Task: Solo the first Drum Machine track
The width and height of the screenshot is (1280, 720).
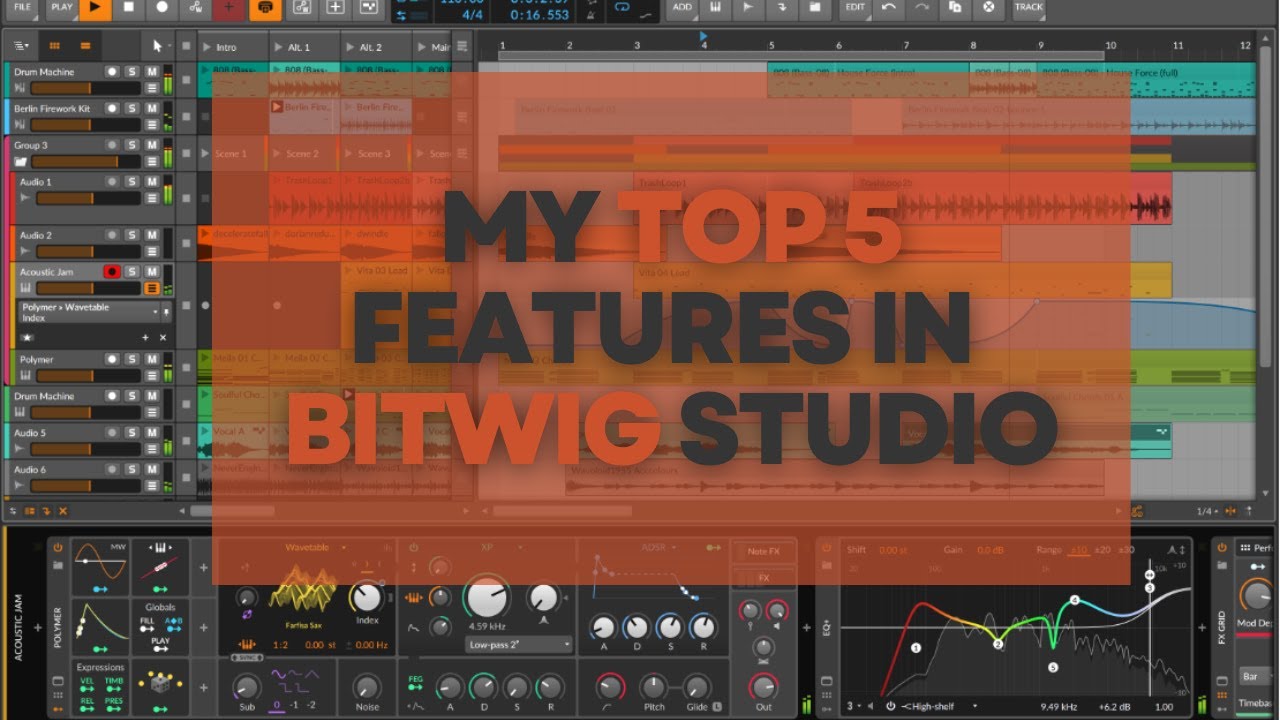Action: (132, 72)
